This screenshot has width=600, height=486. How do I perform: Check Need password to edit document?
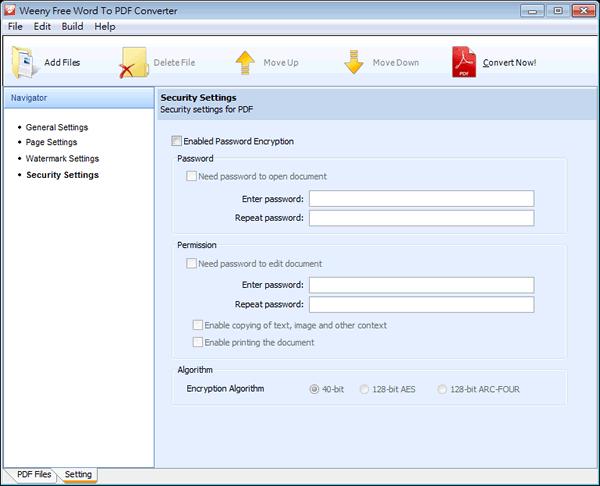tap(191, 263)
